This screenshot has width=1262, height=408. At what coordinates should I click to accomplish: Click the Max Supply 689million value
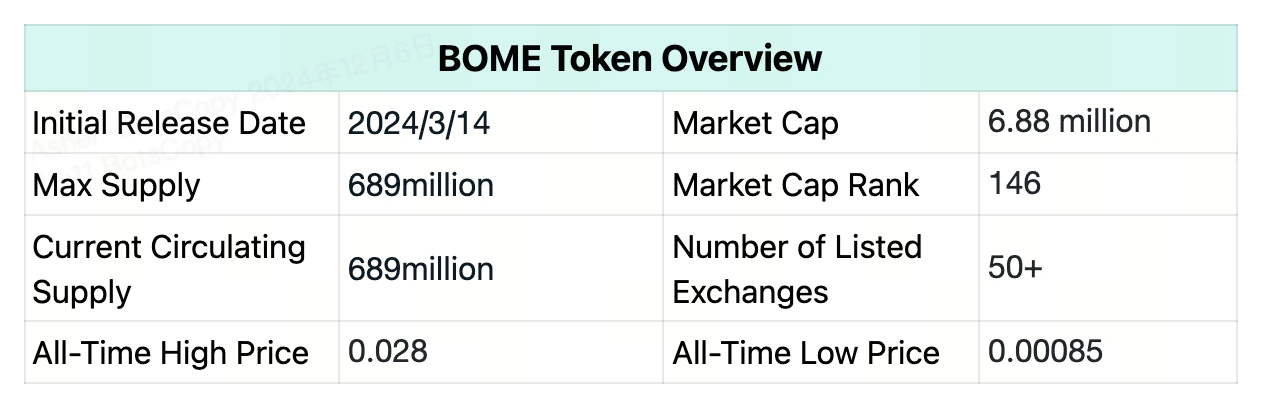coord(420,185)
